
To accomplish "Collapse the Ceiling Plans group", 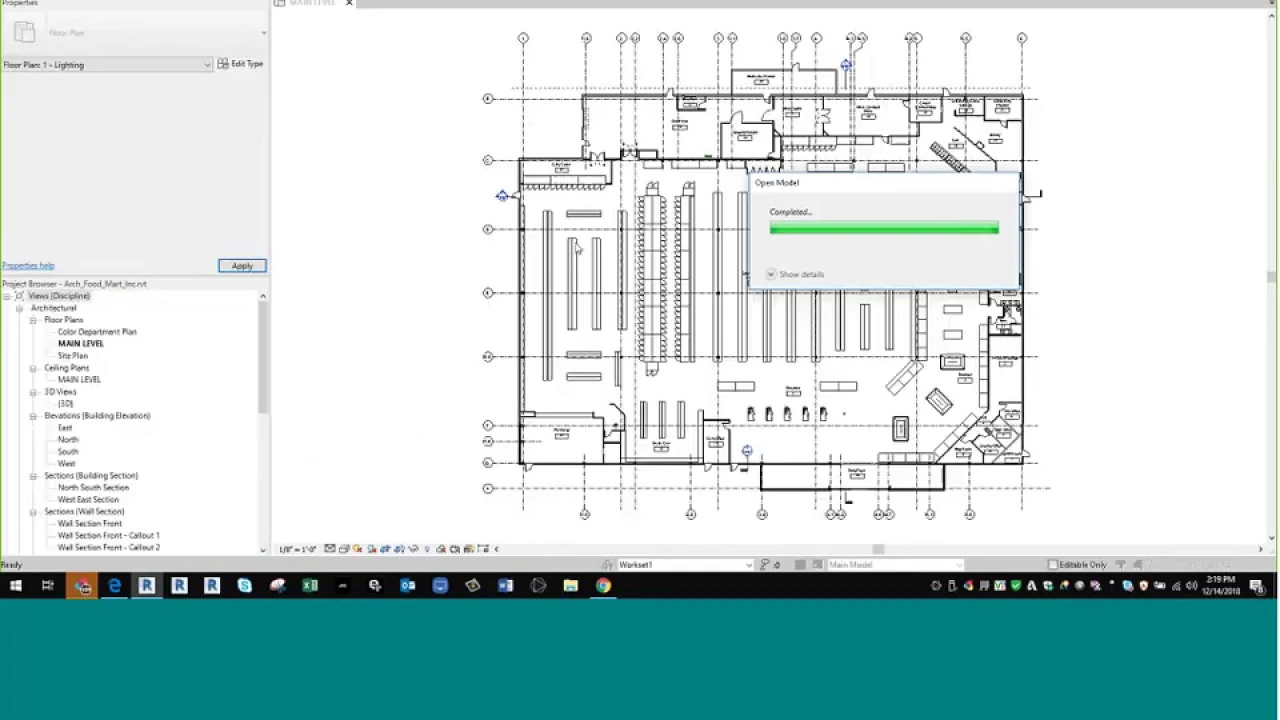I will 33,368.
